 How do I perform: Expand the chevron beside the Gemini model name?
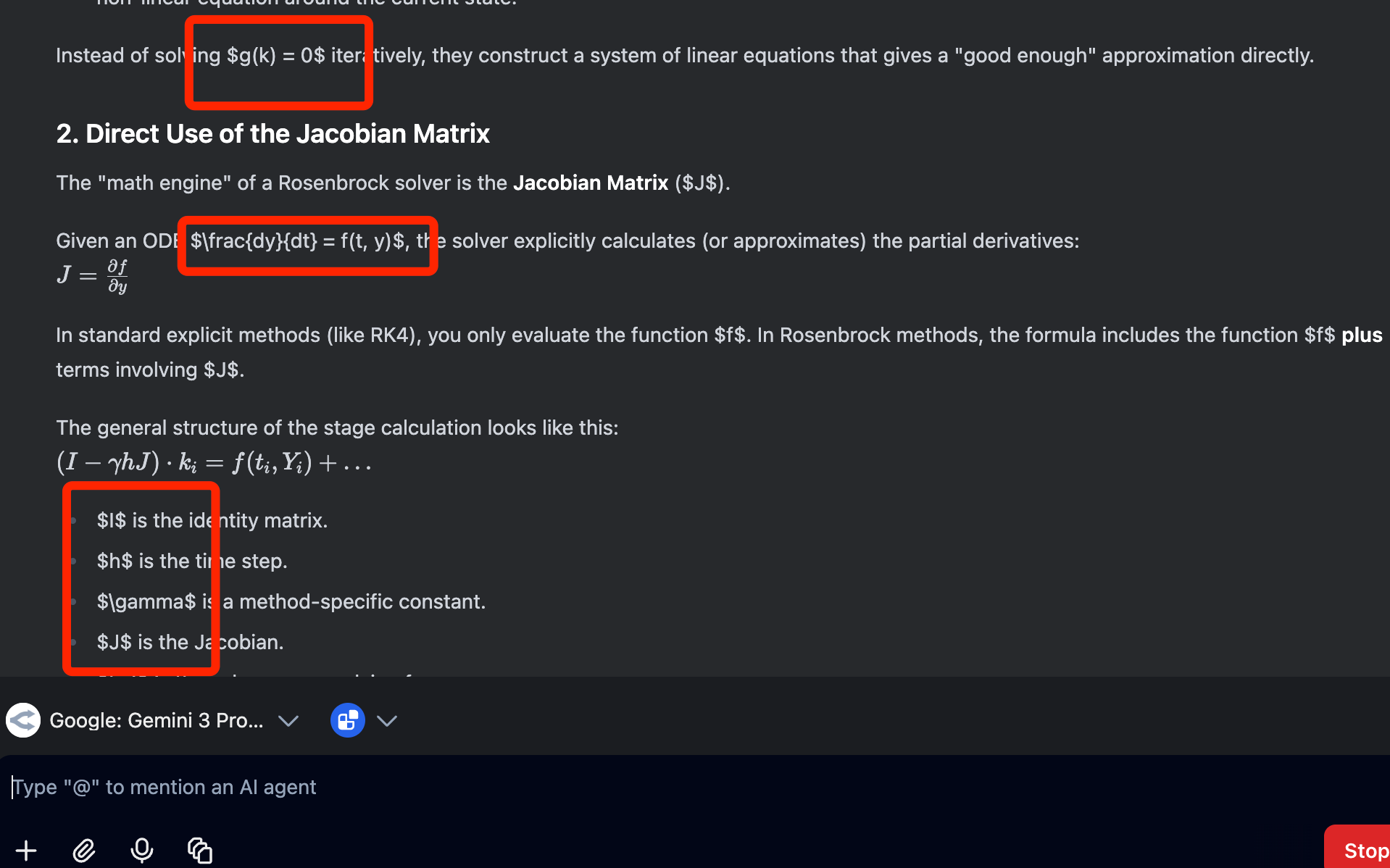point(288,720)
